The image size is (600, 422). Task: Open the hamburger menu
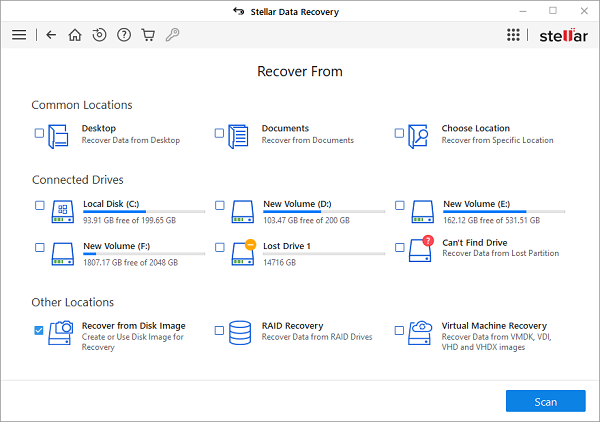pos(19,35)
